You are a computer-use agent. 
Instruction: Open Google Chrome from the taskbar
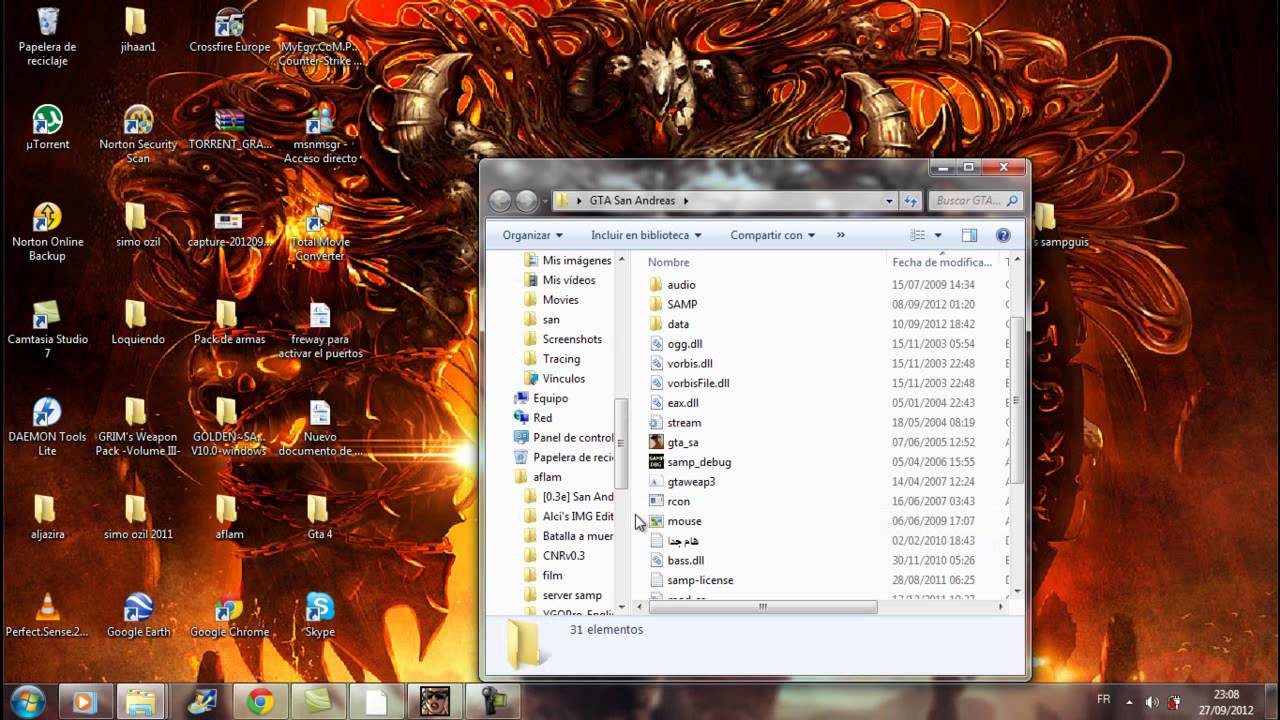click(261, 702)
